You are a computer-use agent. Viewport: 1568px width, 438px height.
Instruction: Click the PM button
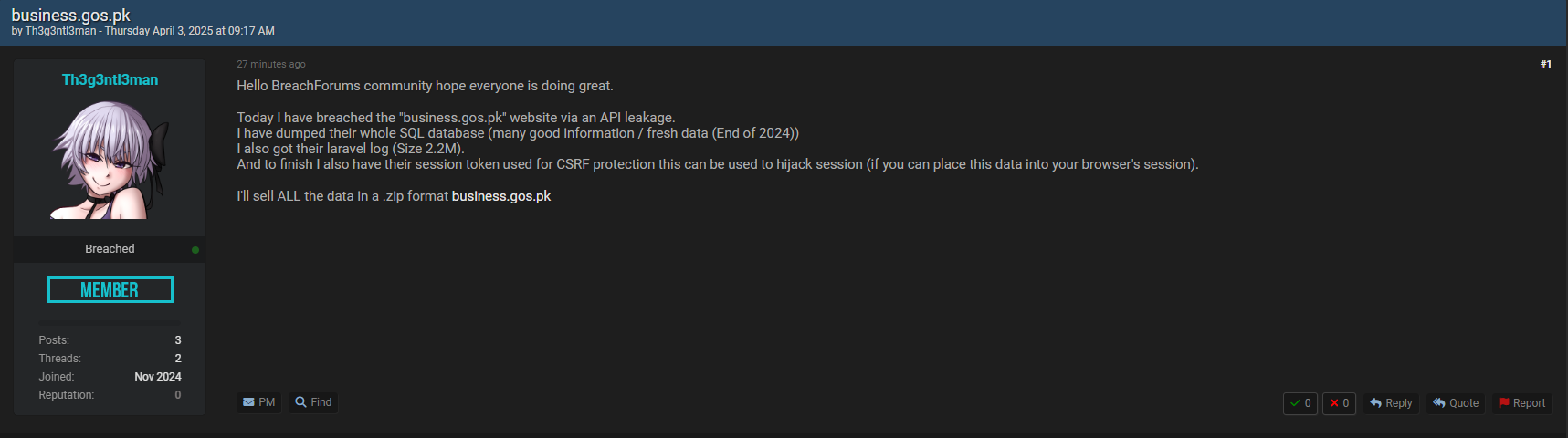259,402
